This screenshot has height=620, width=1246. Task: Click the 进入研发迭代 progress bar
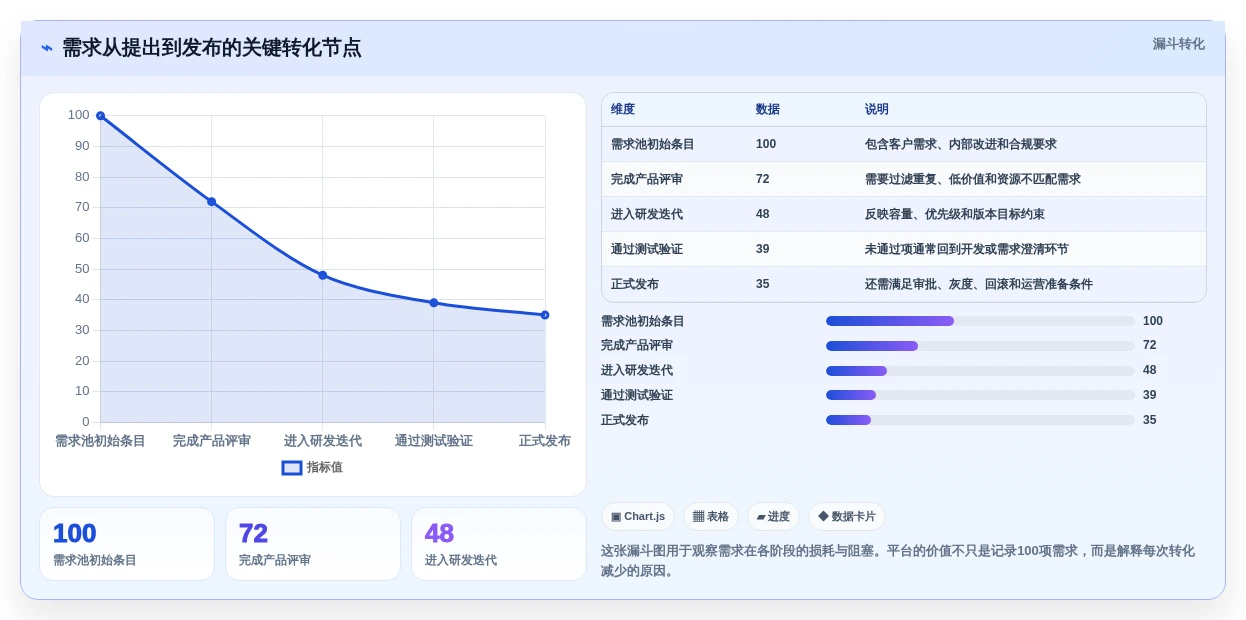click(980, 371)
